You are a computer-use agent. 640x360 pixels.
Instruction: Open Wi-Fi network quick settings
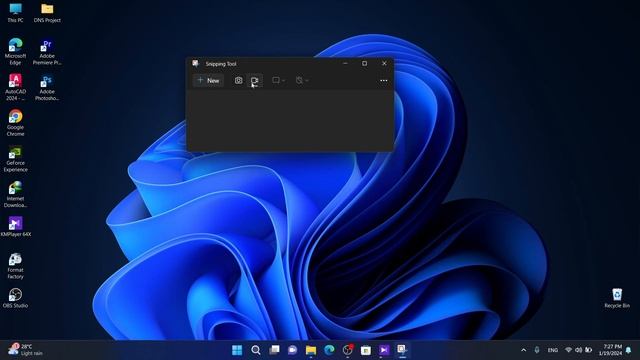(568, 350)
